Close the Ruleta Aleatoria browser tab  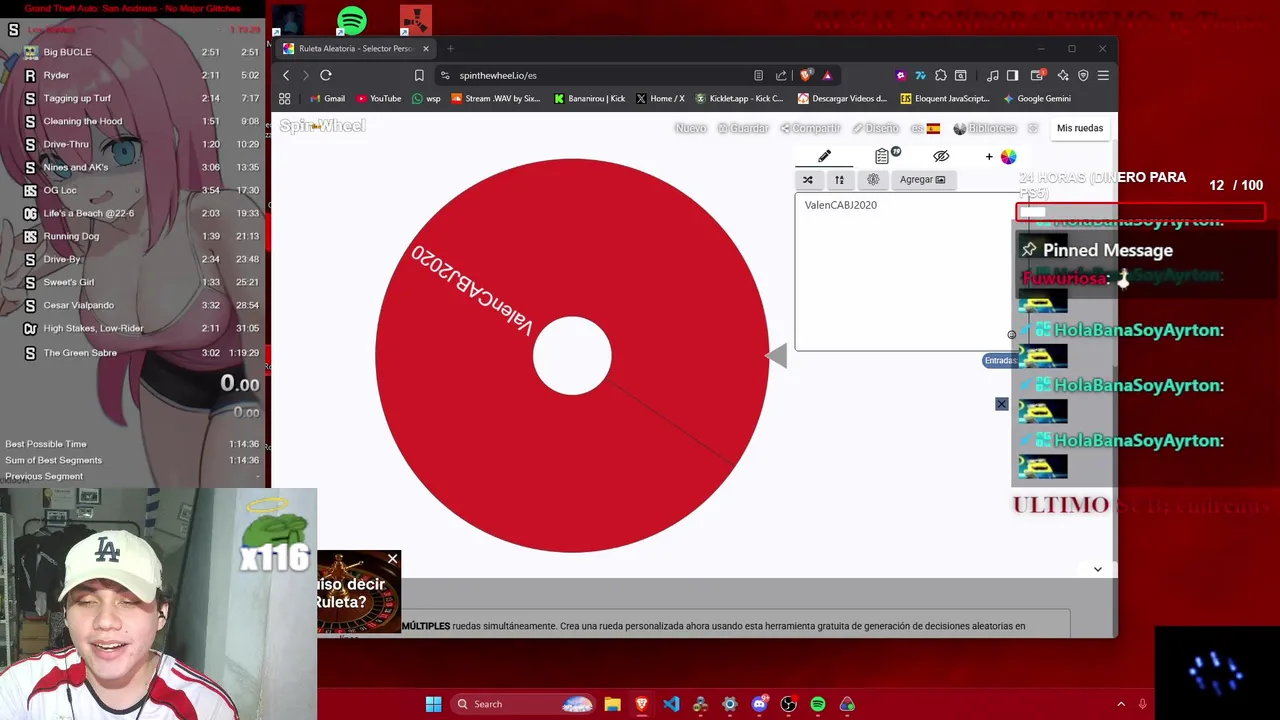[x=425, y=48]
